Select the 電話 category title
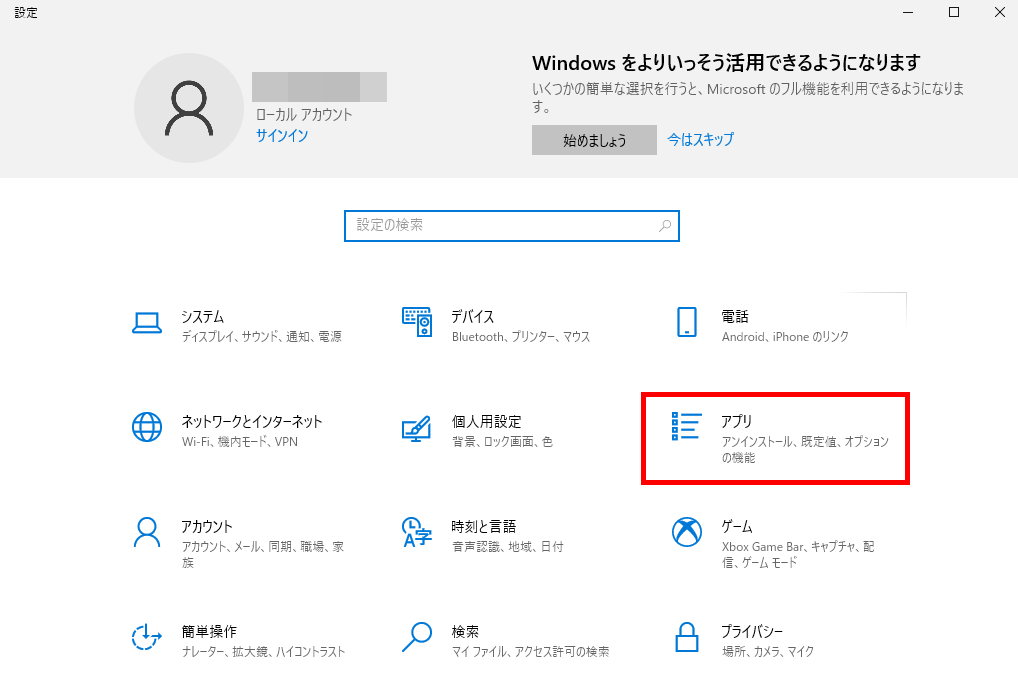This screenshot has height=693, width=1018. click(735, 317)
